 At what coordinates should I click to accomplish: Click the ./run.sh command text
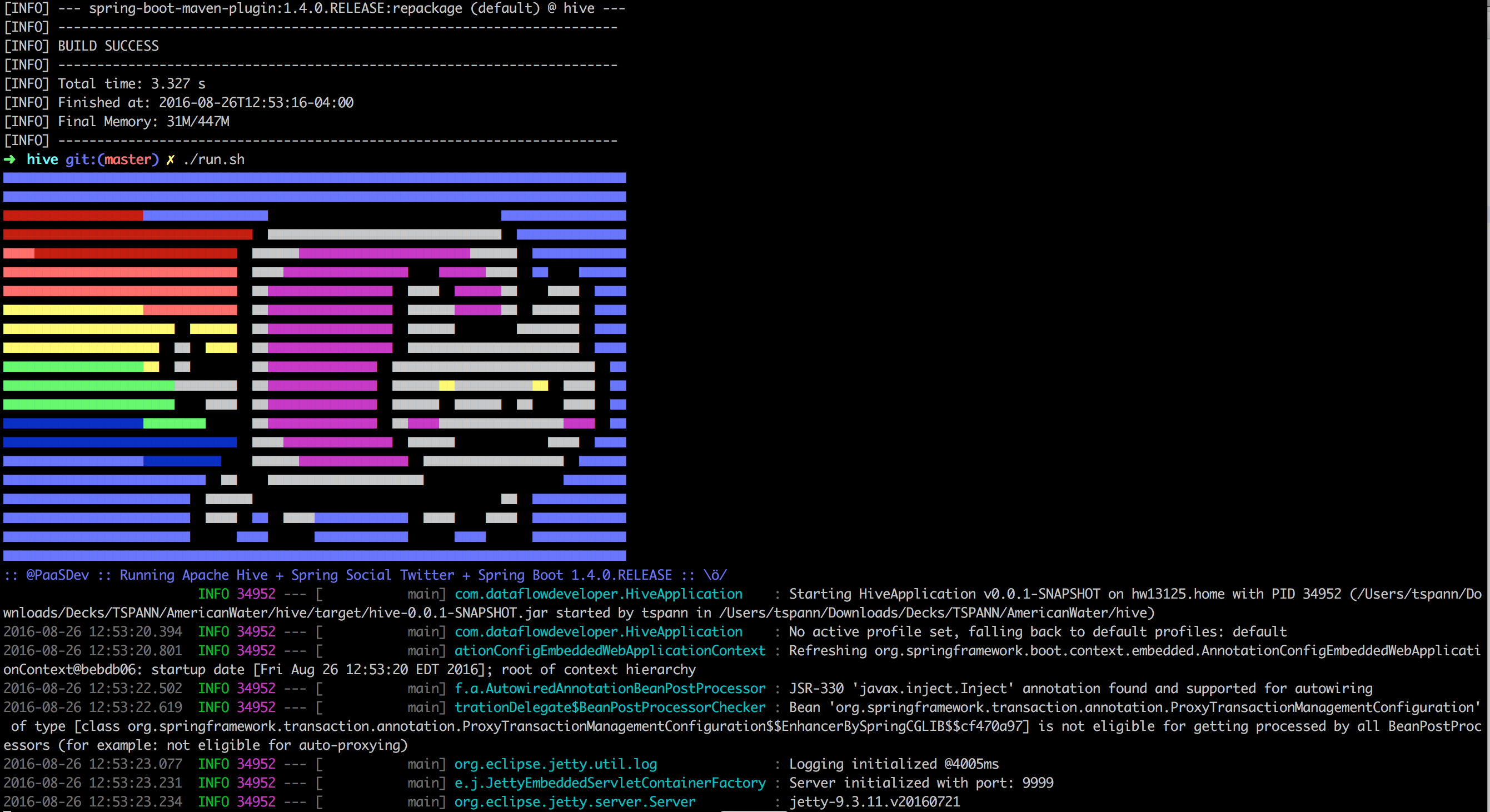point(214,160)
